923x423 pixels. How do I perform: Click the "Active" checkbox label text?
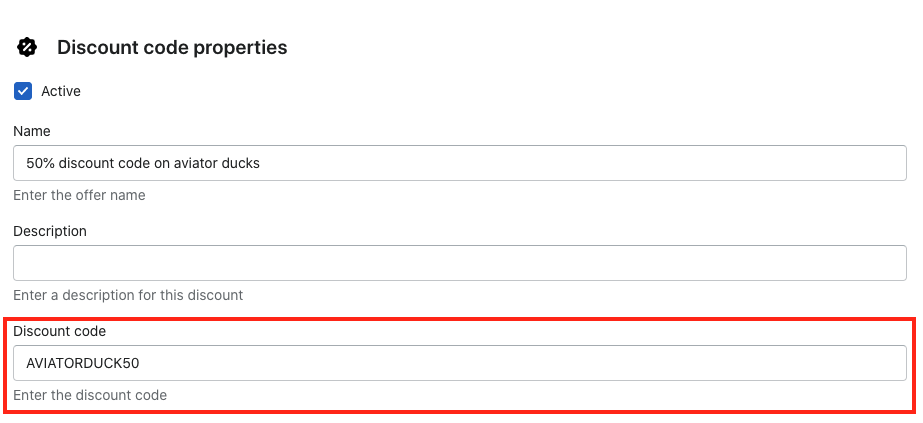[61, 91]
